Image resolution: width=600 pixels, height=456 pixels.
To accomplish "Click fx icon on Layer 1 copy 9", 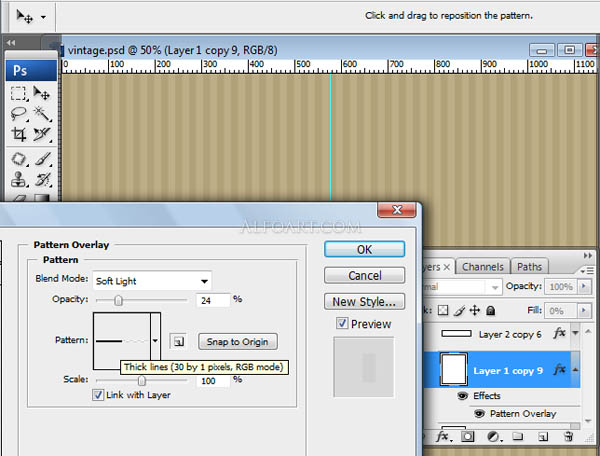I will 559,370.
